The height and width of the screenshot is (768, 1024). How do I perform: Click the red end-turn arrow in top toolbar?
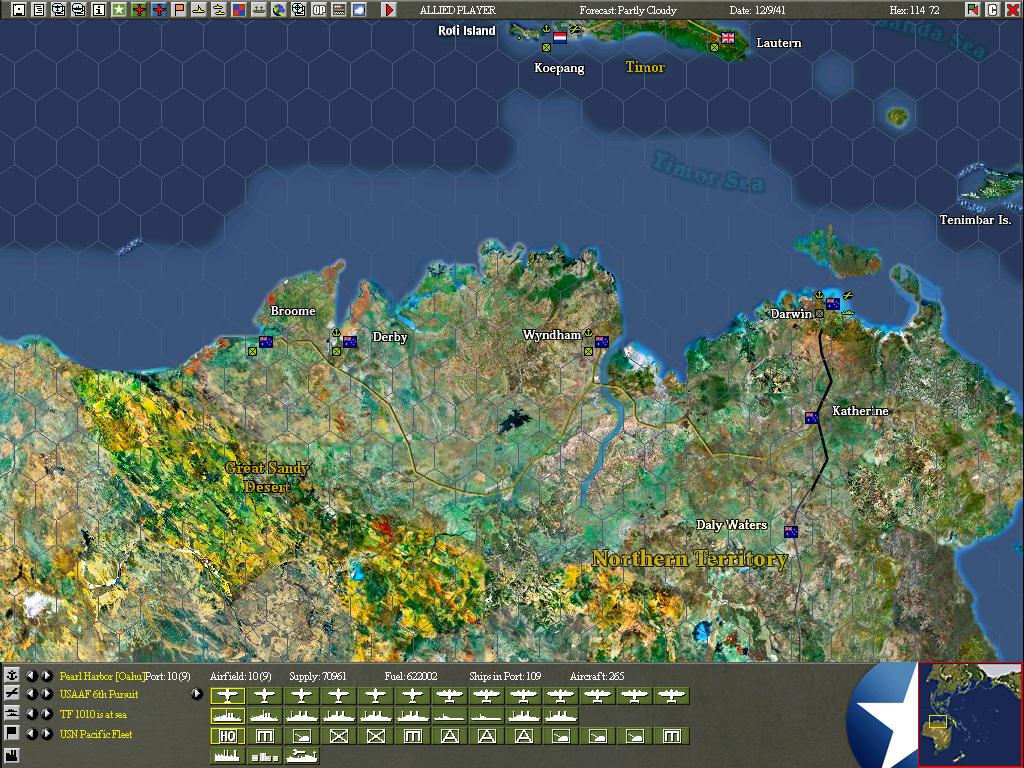(389, 10)
